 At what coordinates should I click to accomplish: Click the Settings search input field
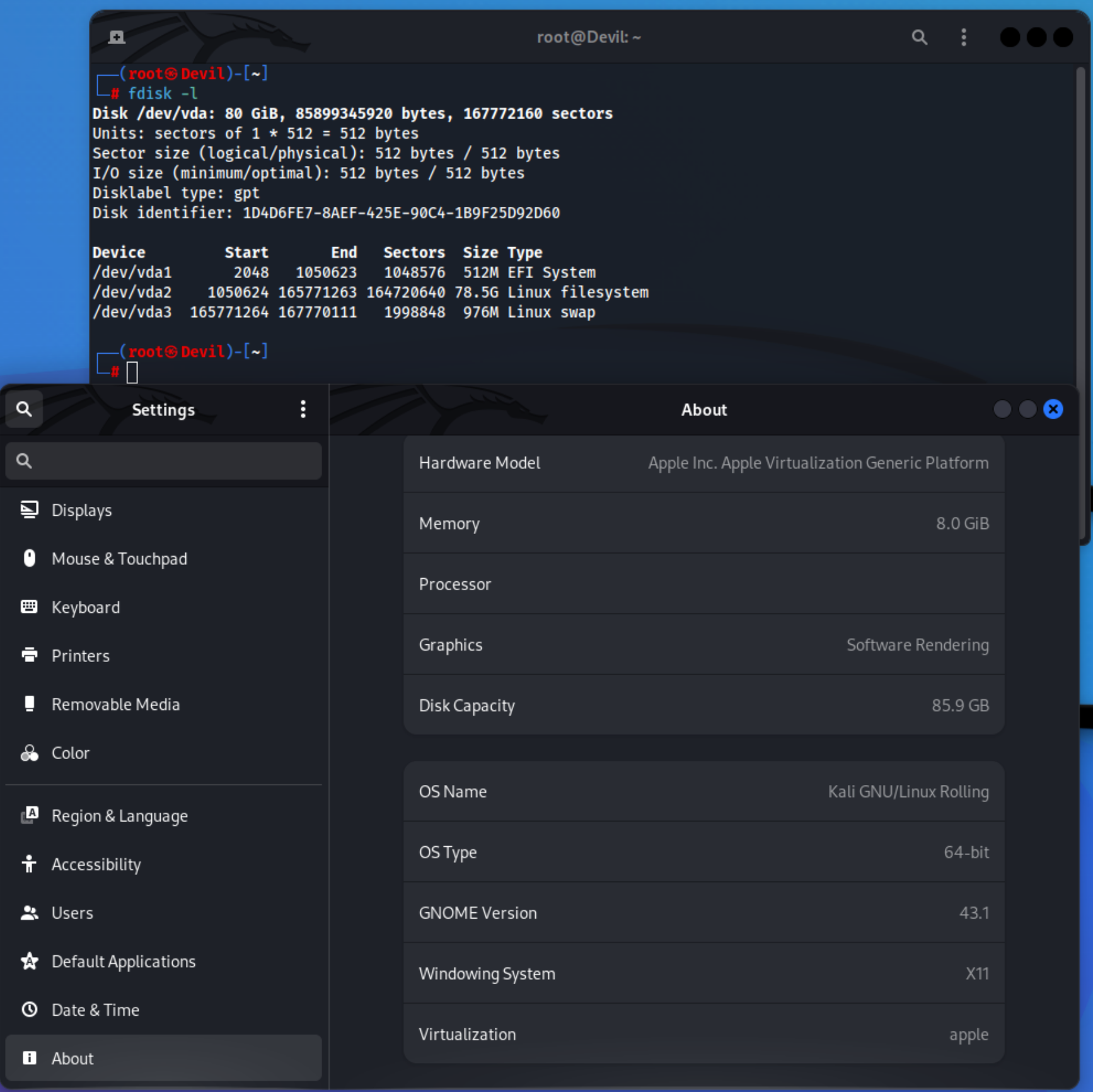coord(164,461)
